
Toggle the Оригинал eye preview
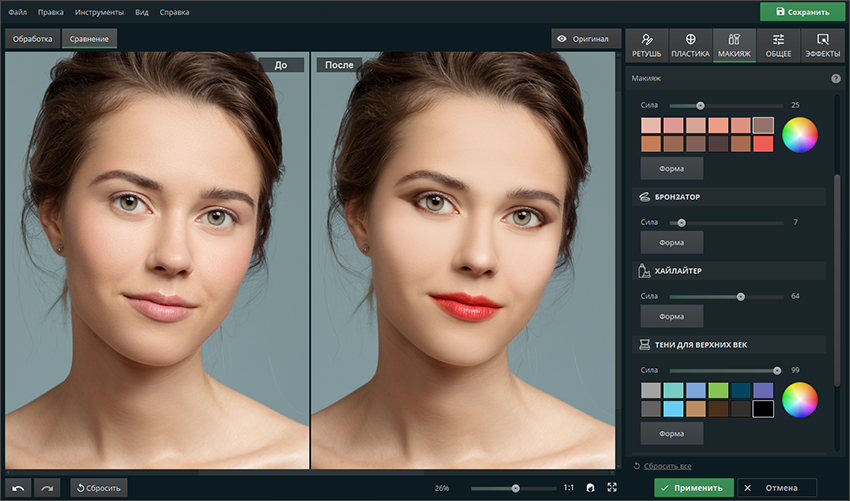pyautogui.click(x=583, y=39)
